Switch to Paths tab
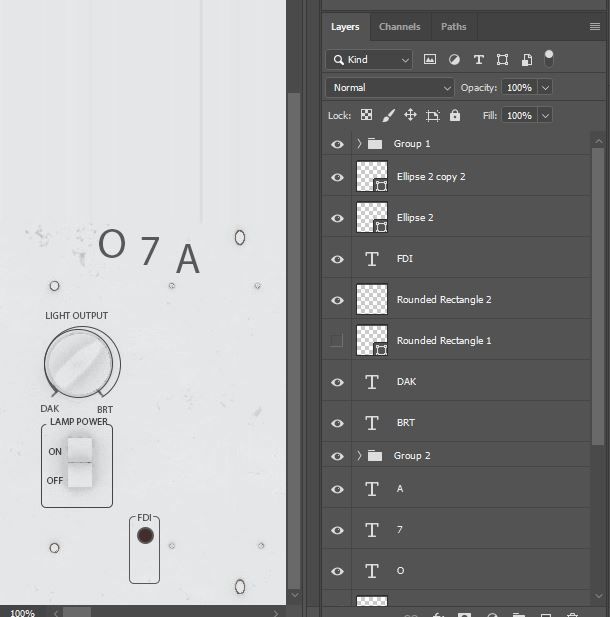610x617 pixels. click(x=454, y=26)
